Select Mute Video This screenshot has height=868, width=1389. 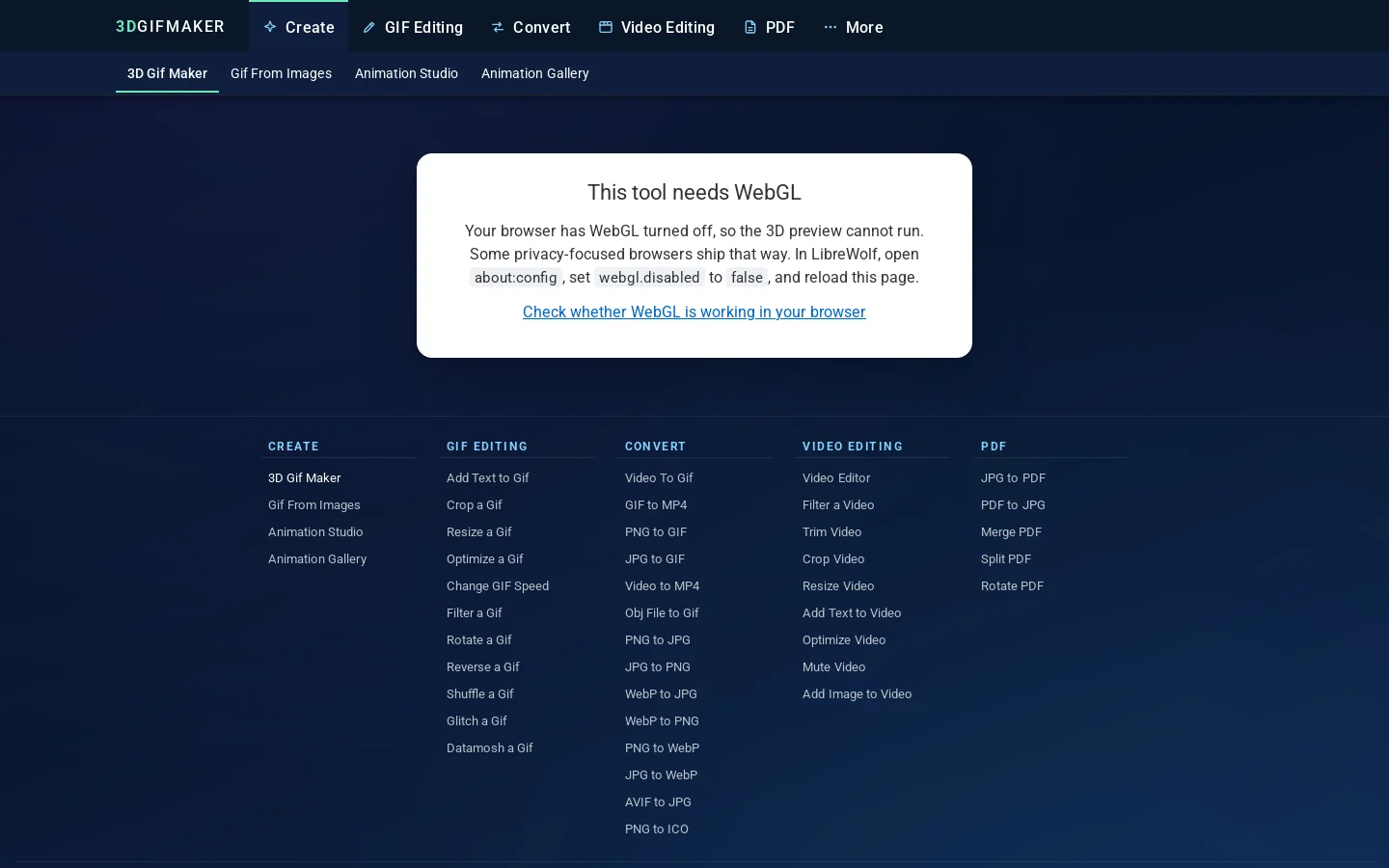834,666
